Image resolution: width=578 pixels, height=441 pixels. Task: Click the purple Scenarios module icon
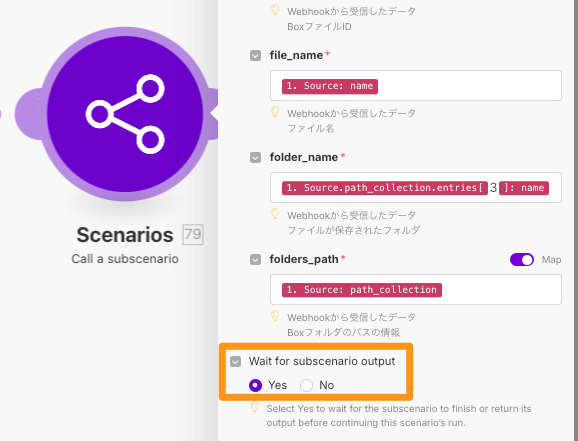[125, 114]
